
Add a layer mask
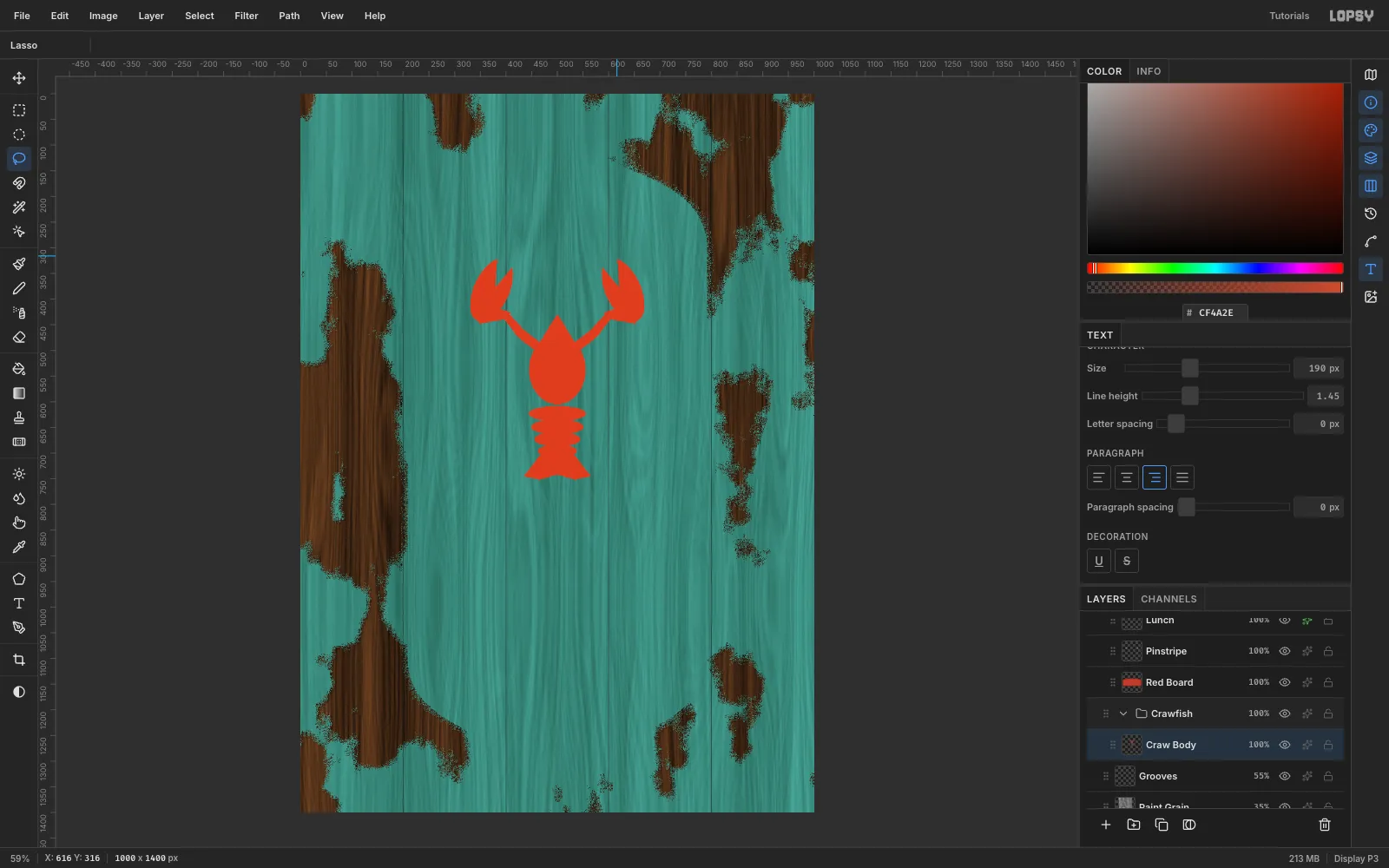(x=1189, y=825)
